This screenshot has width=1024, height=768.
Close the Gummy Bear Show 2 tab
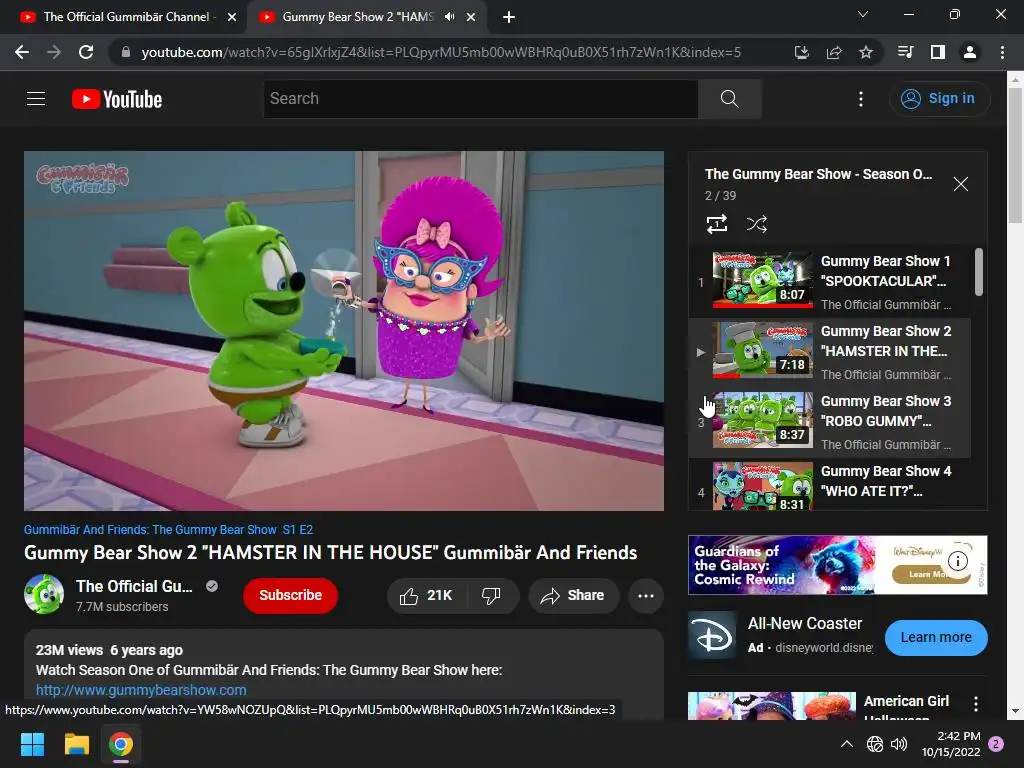[471, 17]
